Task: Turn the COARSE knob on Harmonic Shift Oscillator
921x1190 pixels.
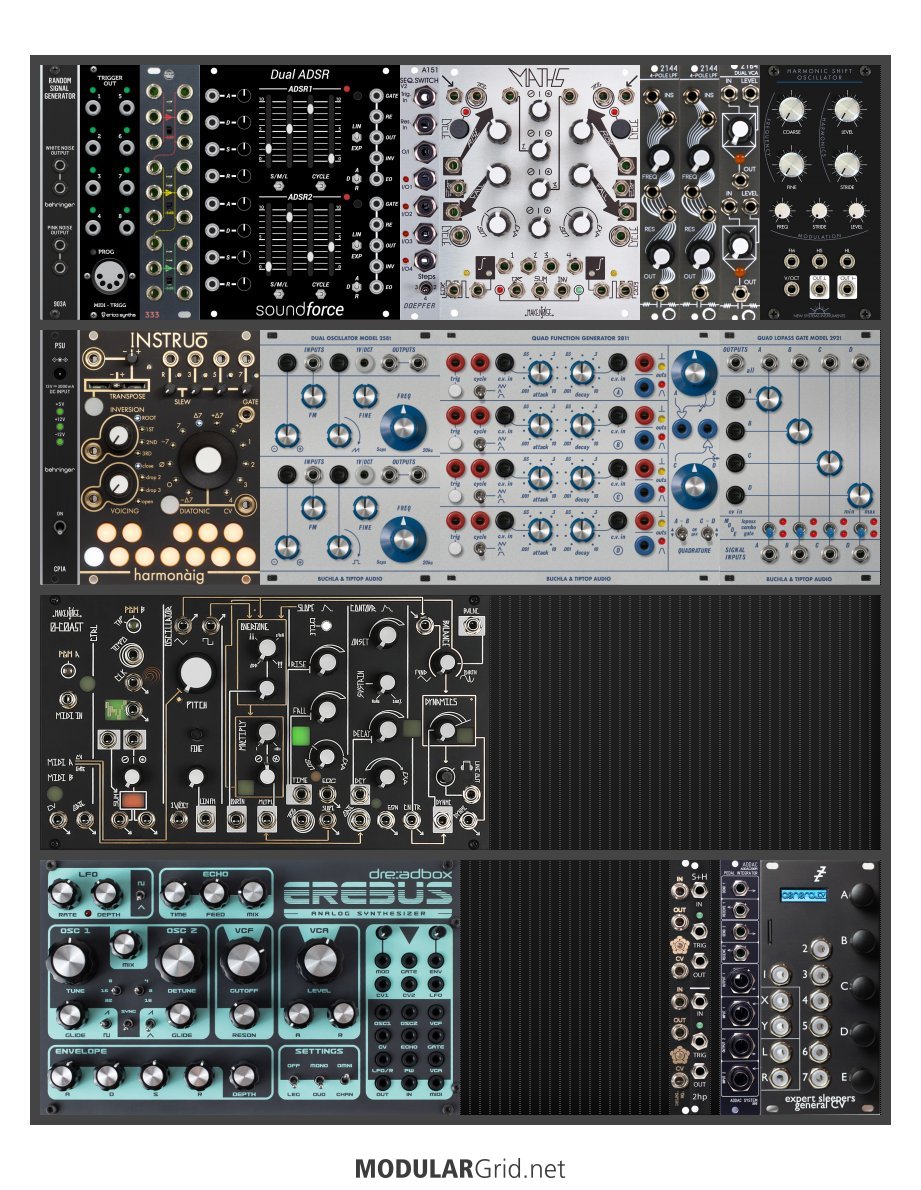Action: pyautogui.click(x=791, y=110)
